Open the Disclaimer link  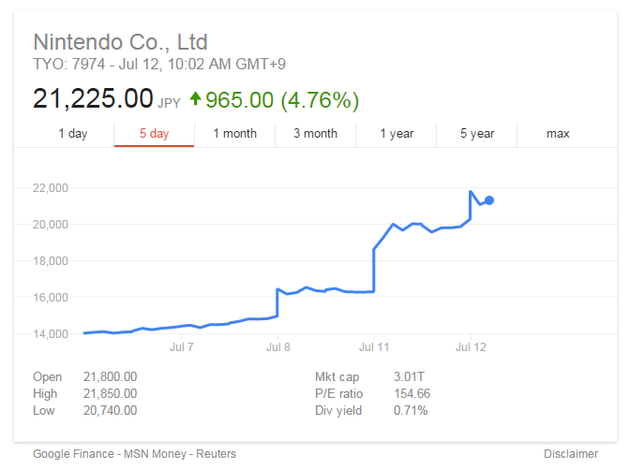(x=571, y=454)
